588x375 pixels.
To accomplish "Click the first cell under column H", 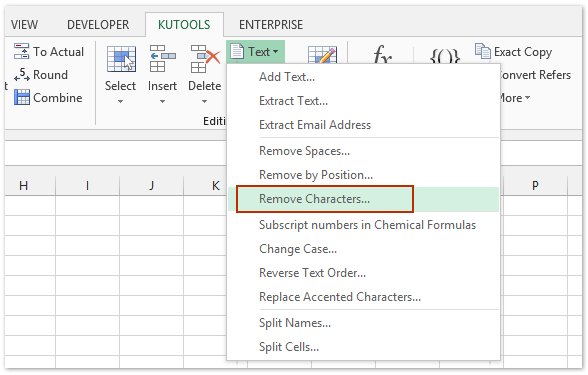I will [30, 206].
